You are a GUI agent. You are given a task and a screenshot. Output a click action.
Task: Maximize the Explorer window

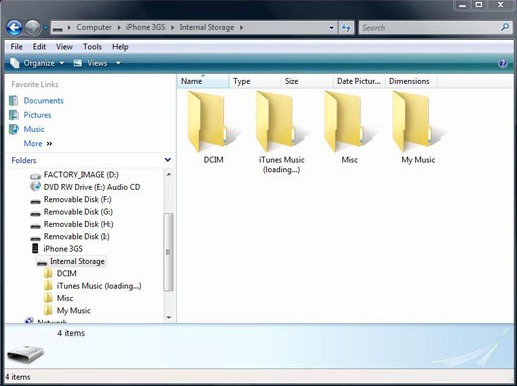479,5
